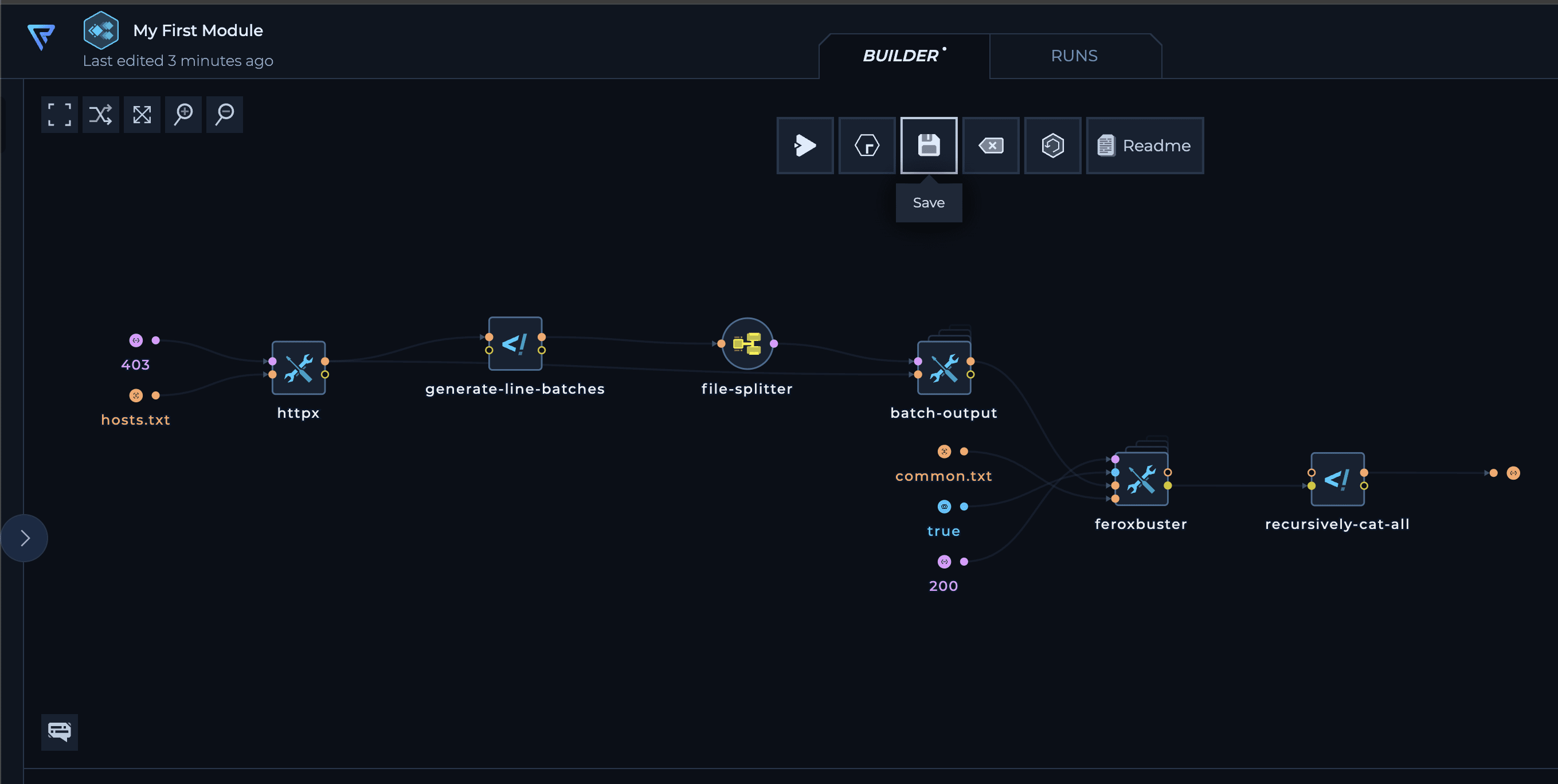Screen dimensions: 1558x784
Task: Click the expand-arrows canvas icon
Action: coord(142,114)
